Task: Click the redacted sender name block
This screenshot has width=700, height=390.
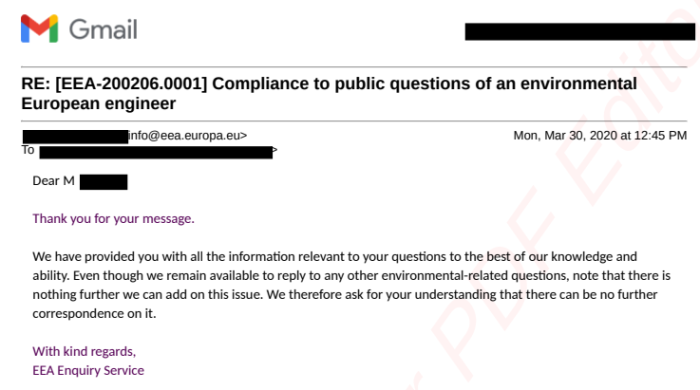Action: tap(75, 137)
